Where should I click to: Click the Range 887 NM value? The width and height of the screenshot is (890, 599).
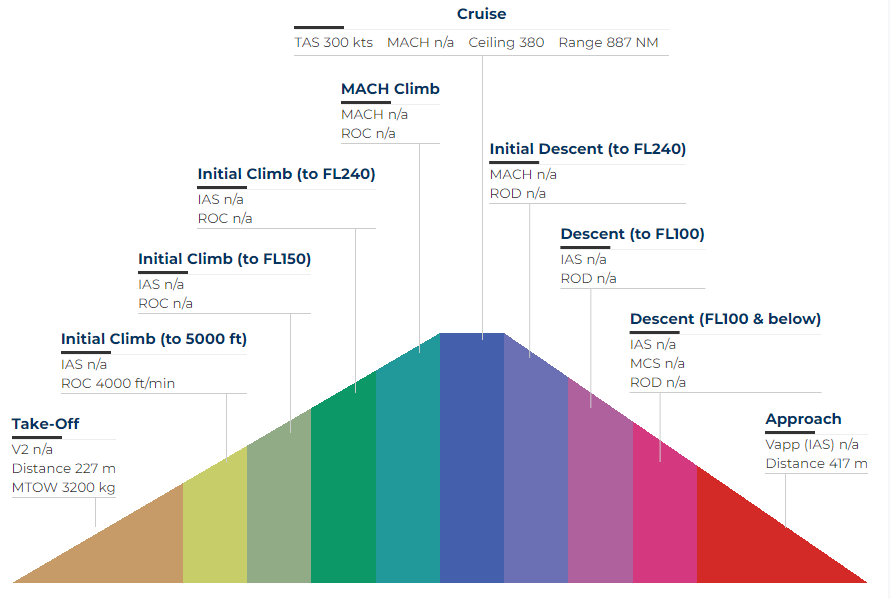608,43
